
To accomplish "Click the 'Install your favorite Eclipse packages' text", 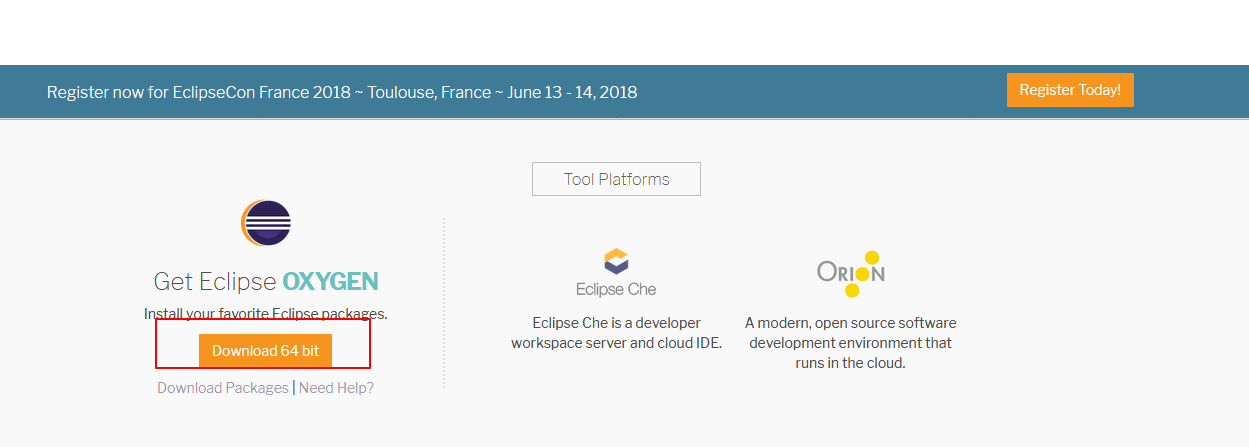I will point(266,314).
